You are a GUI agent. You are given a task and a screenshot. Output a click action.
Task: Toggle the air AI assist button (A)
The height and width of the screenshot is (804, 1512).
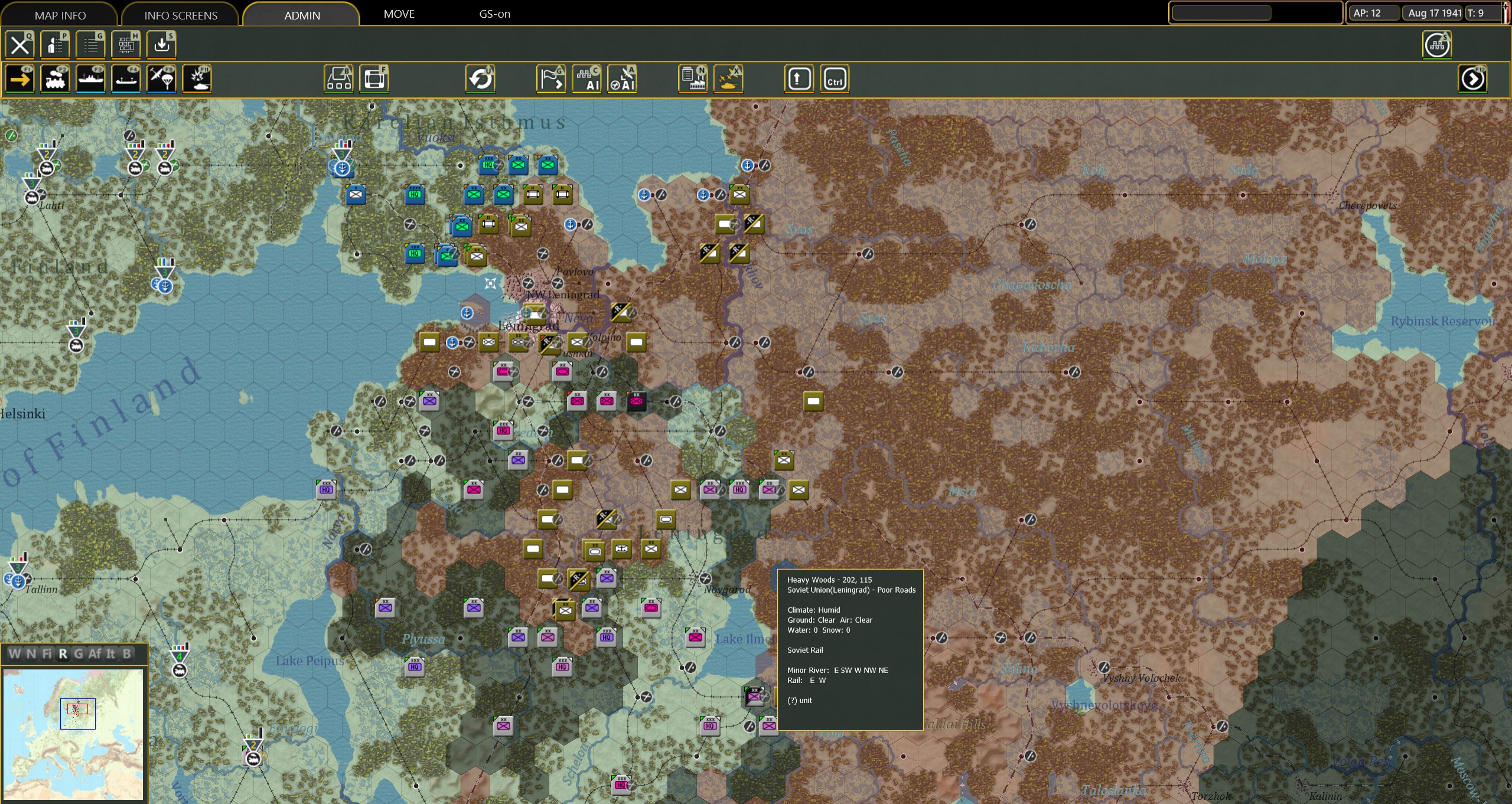click(x=622, y=79)
